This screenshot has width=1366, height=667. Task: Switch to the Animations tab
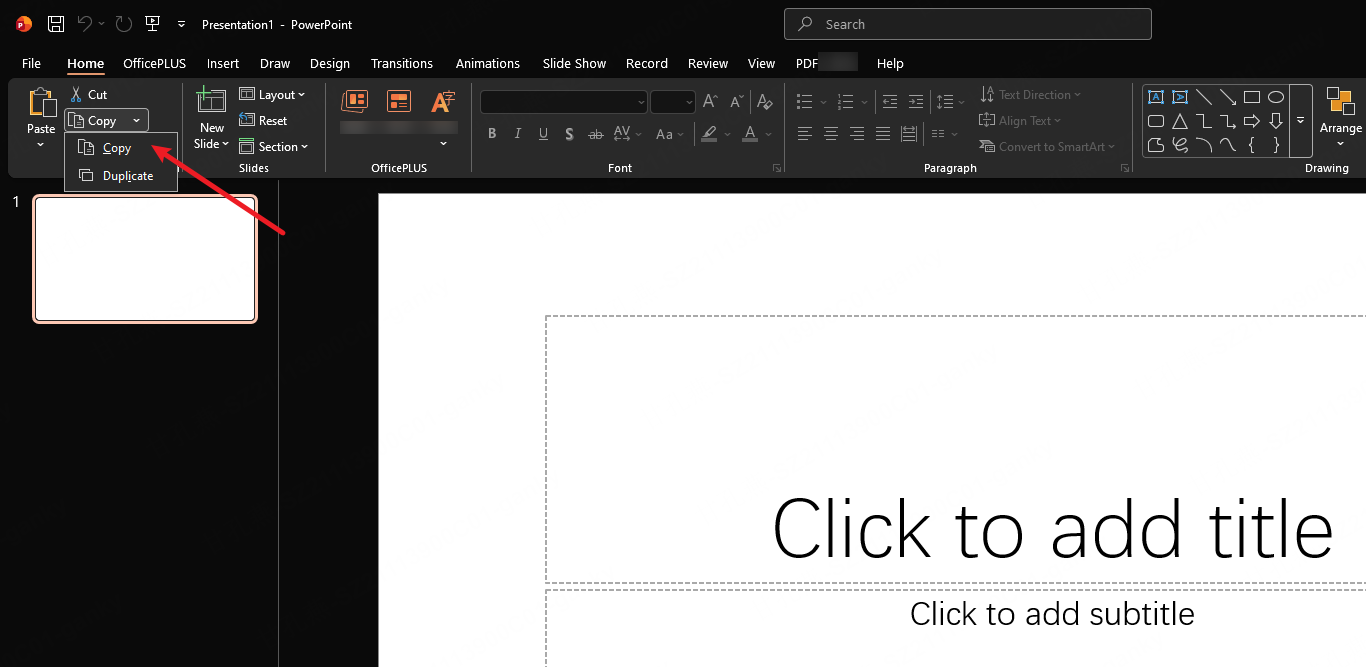tap(488, 63)
